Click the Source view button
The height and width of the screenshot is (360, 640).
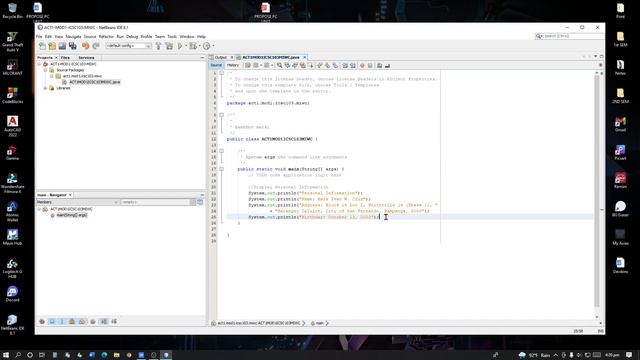[x=216, y=65]
